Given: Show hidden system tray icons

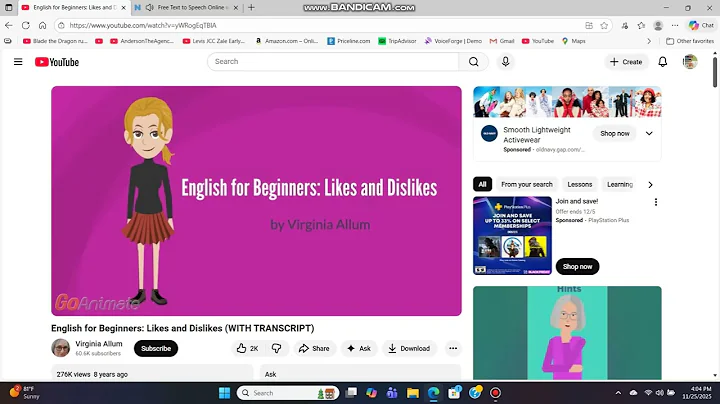Looking at the screenshot, I should pyautogui.click(x=618, y=393).
